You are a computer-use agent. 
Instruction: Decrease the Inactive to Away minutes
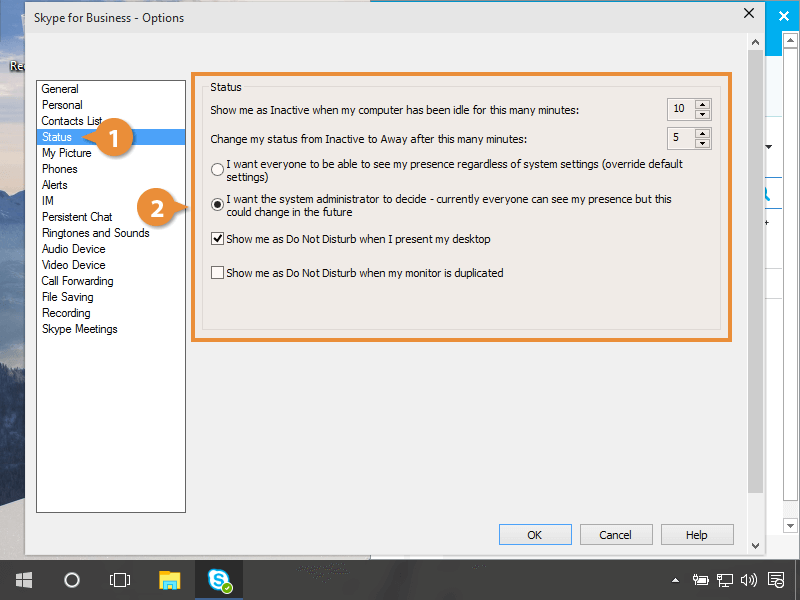click(703, 143)
